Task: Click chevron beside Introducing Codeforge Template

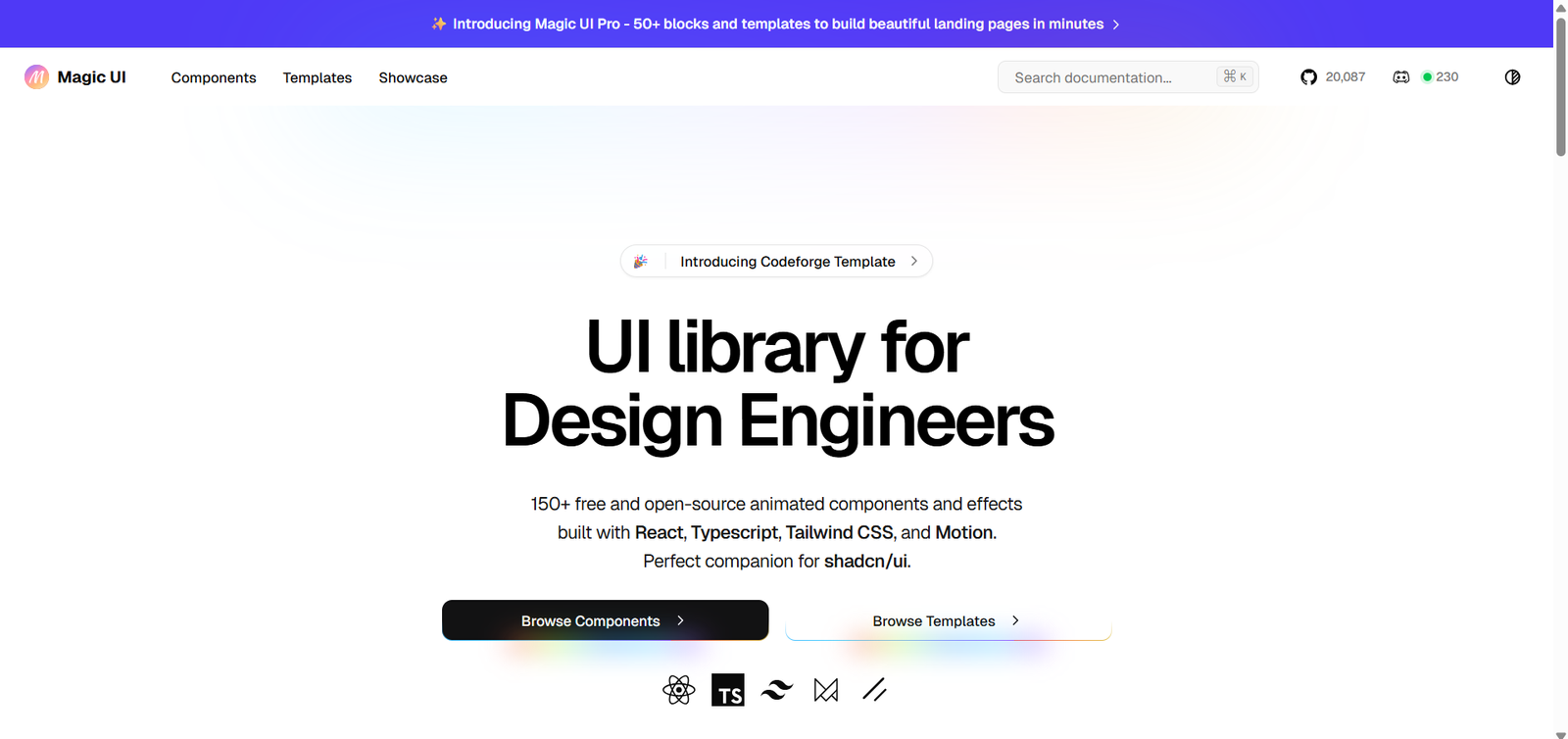Action: [914, 262]
